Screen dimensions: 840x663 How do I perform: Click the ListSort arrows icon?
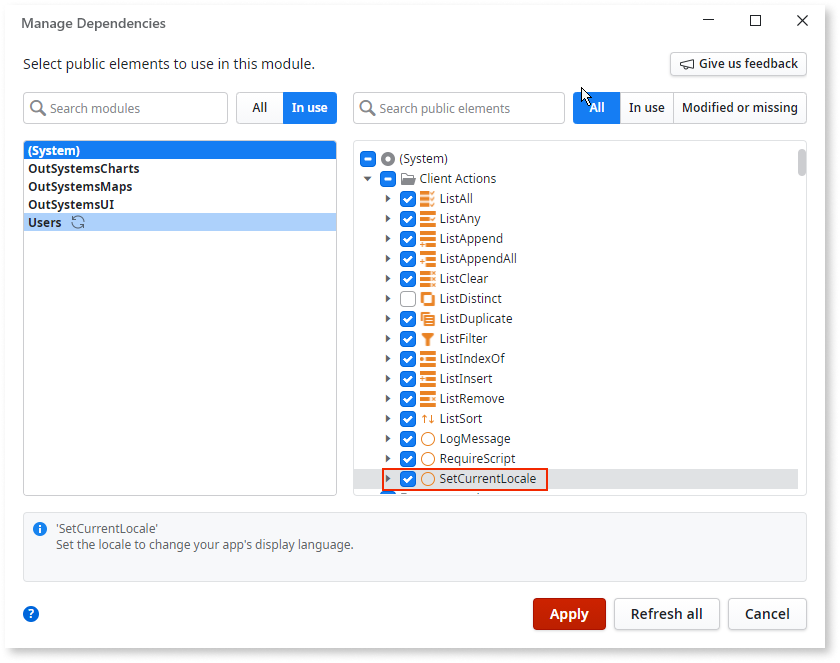pos(426,418)
